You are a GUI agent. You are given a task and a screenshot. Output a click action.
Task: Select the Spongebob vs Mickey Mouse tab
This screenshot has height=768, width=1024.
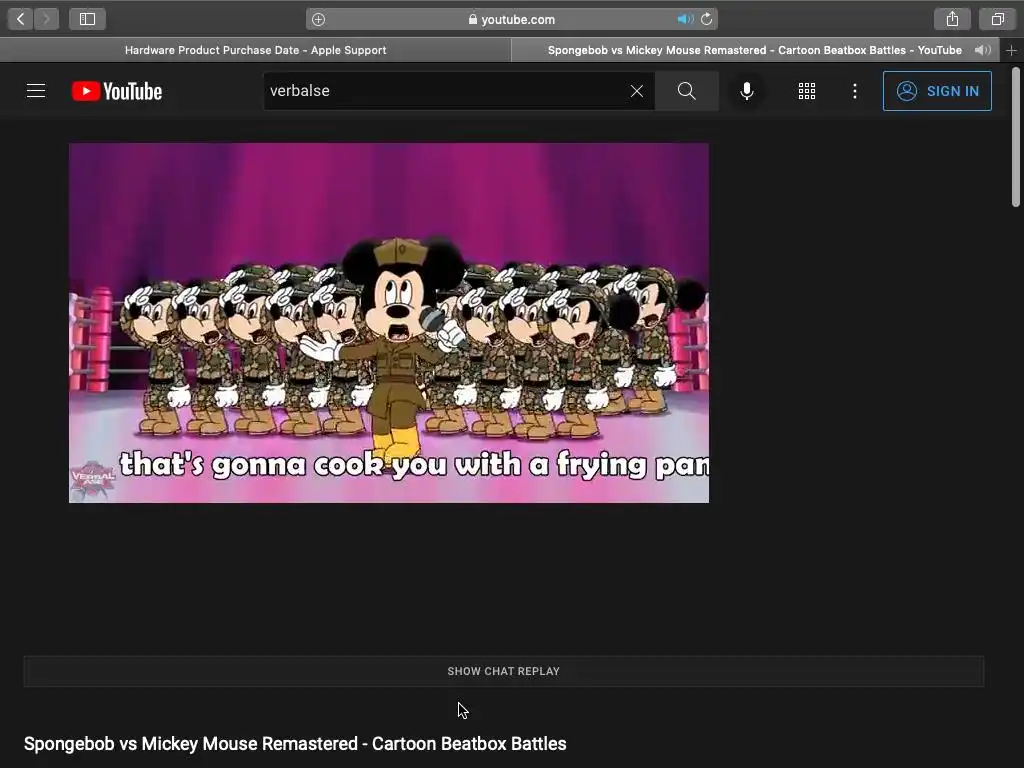[755, 50]
